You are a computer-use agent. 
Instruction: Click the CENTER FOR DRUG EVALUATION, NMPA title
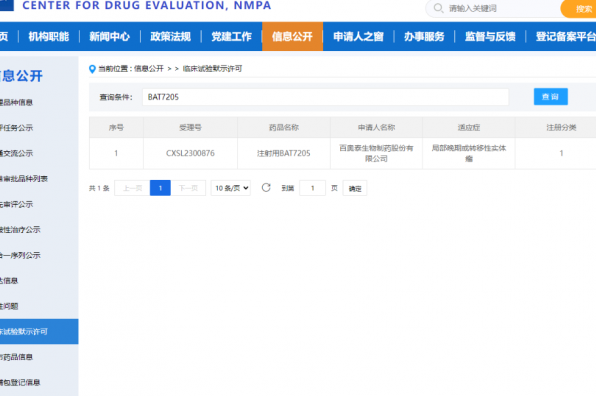pyautogui.click(x=147, y=5)
